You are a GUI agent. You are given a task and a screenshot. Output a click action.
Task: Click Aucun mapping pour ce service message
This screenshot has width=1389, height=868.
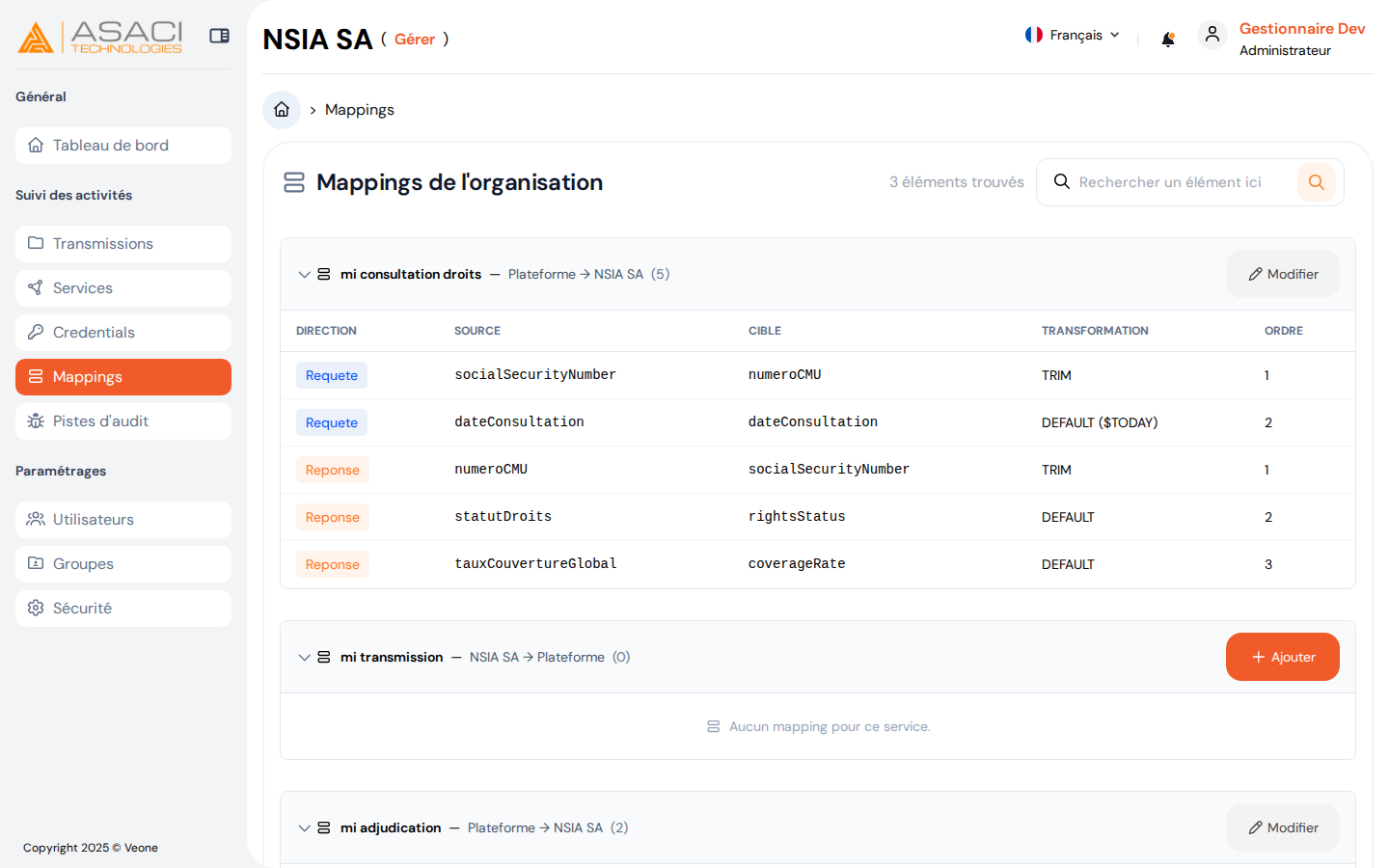[x=830, y=727]
